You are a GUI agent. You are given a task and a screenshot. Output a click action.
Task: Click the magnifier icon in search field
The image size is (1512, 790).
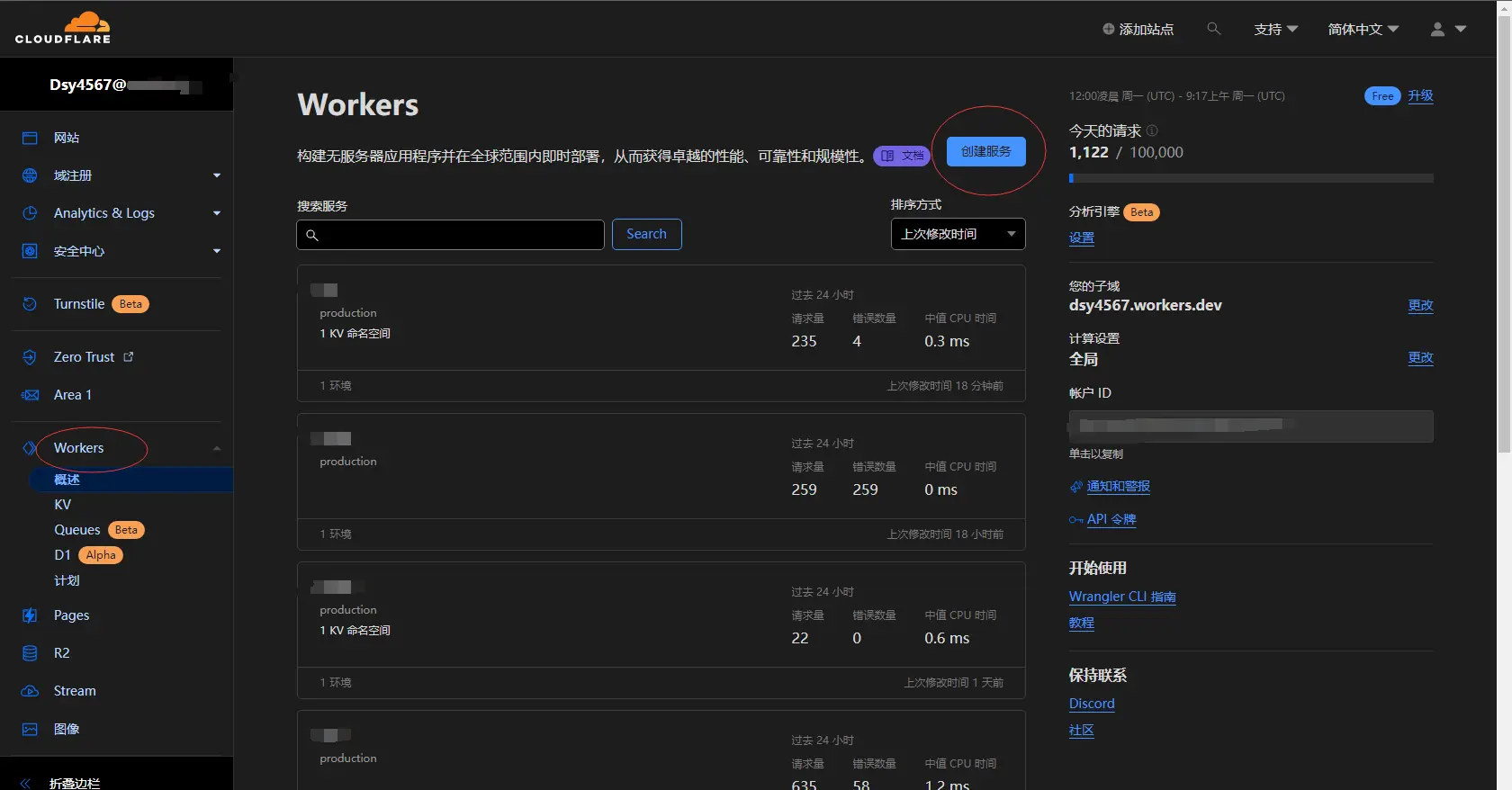pyautogui.click(x=312, y=235)
